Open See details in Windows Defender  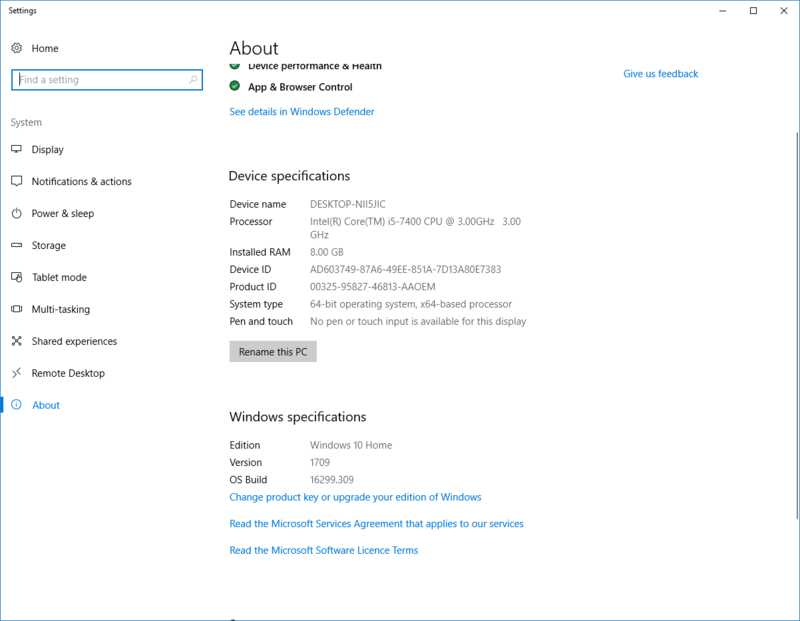pos(302,112)
